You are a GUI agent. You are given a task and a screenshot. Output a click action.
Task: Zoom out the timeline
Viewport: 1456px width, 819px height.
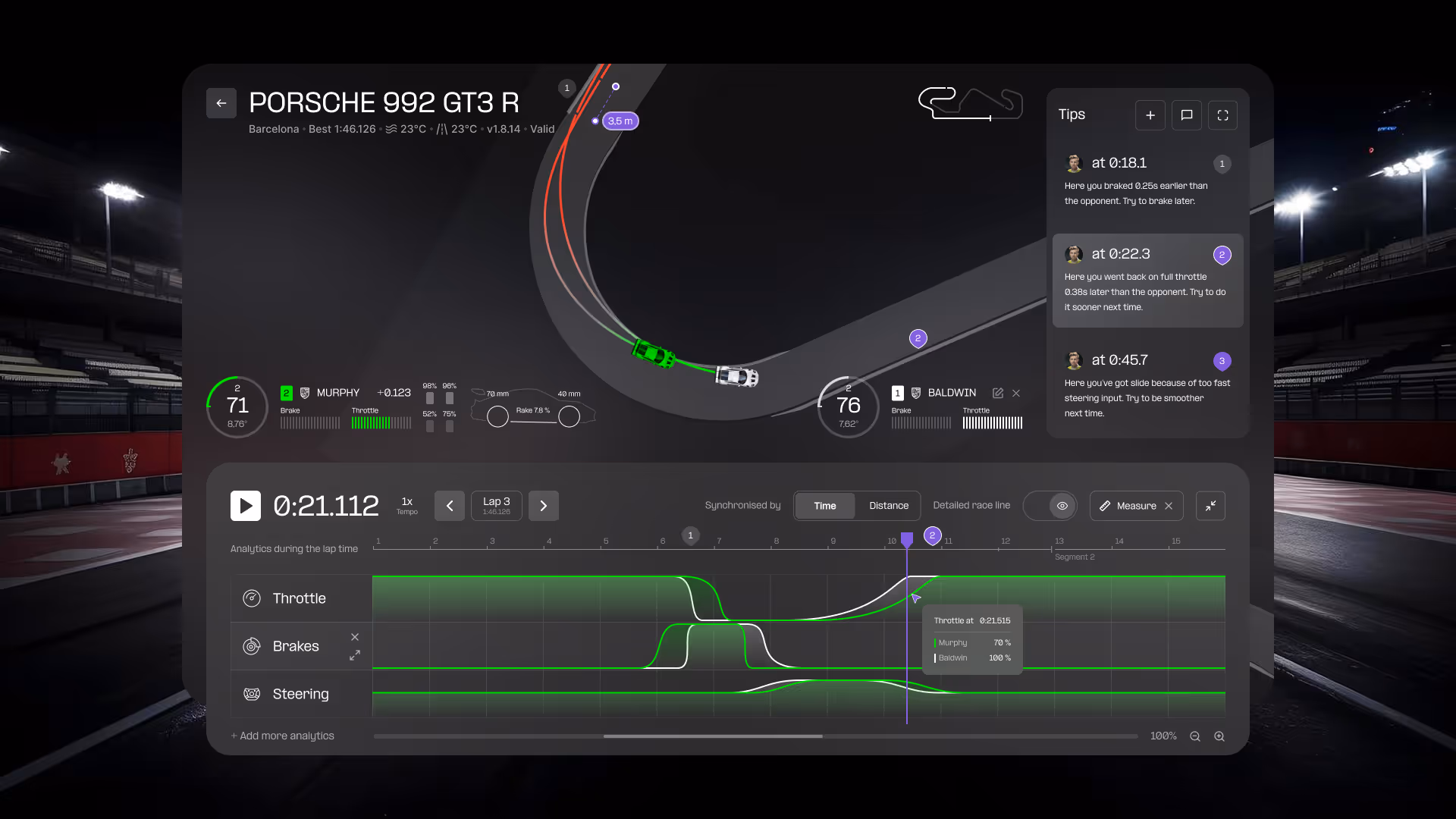click(1195, 736)
